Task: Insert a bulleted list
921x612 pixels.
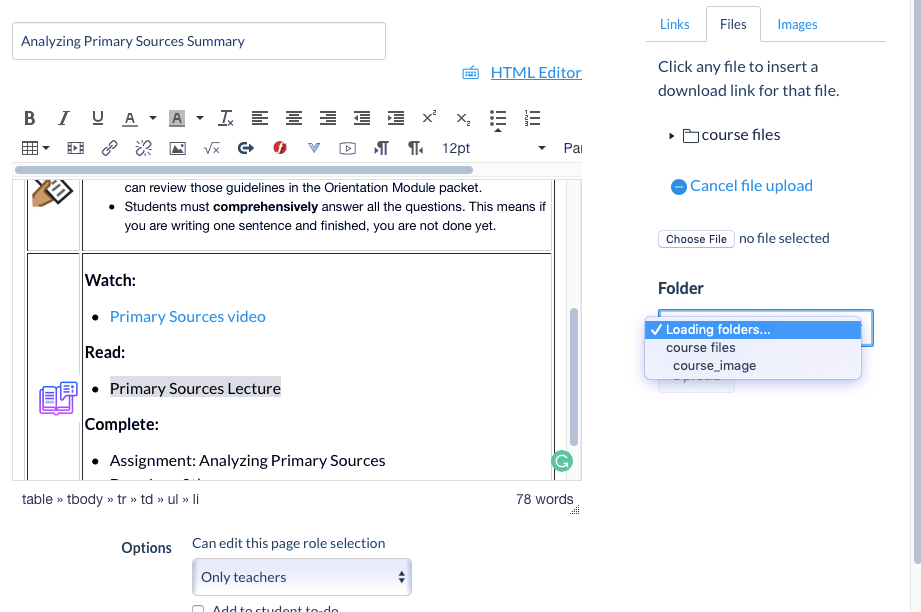Action: [498, 118]
